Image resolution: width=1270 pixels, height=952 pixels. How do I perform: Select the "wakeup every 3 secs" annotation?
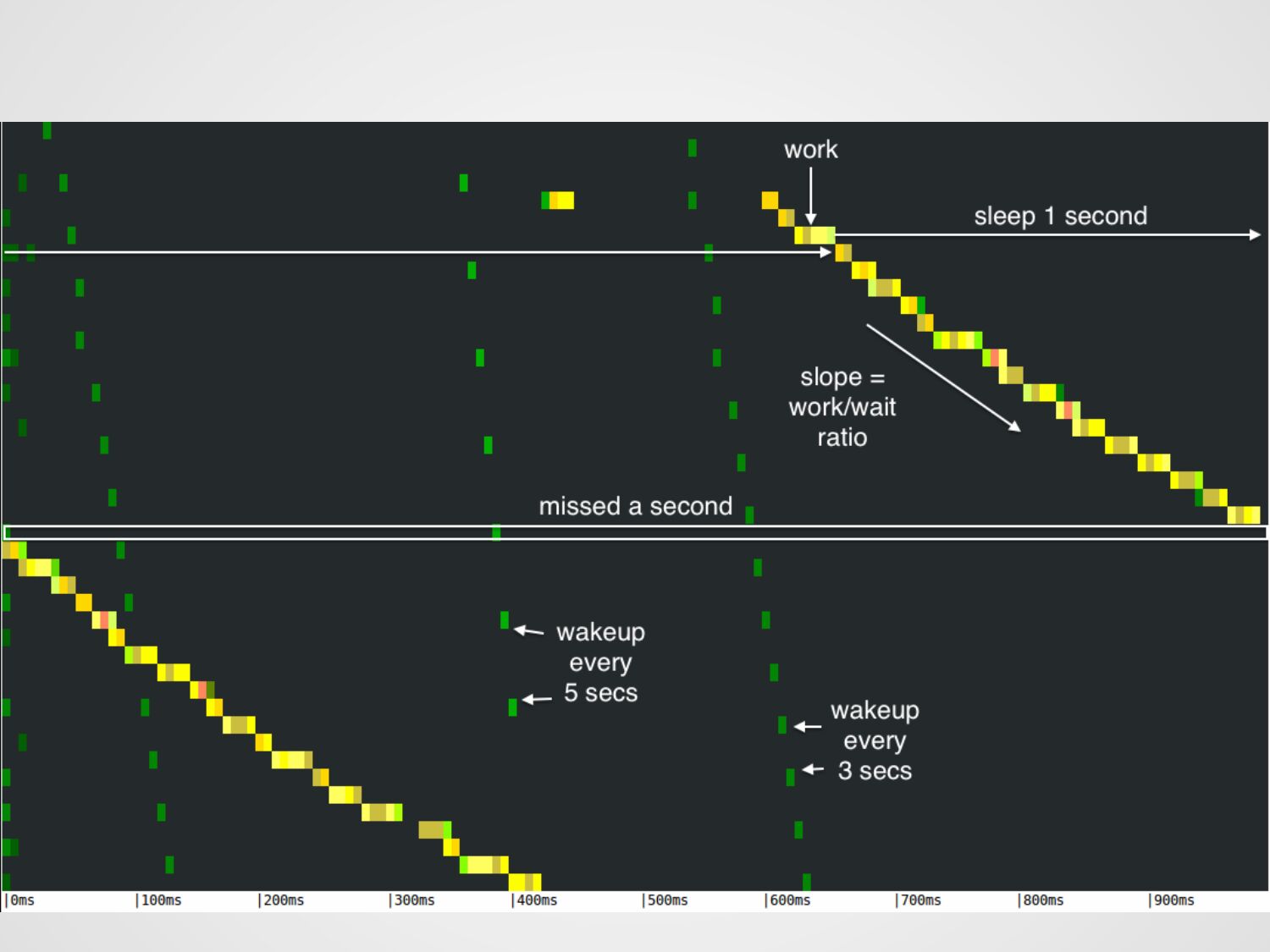click(x=875, y=740)
